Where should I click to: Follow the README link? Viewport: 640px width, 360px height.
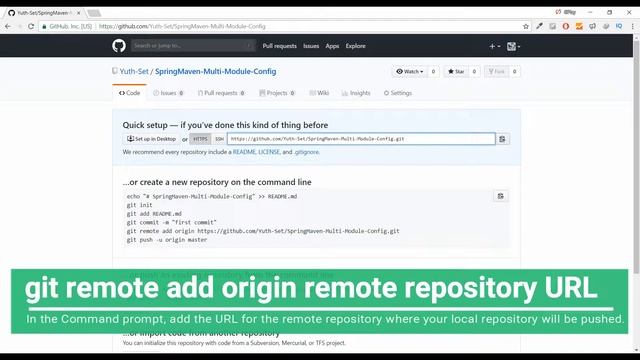pos(244,152)
